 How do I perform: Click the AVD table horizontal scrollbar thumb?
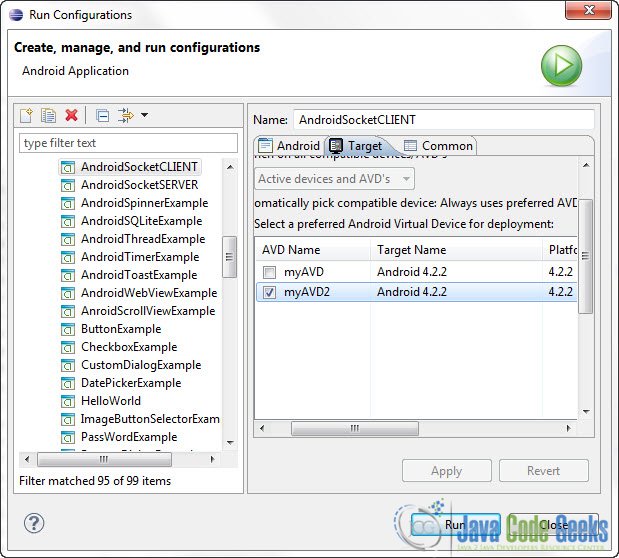pyautogui.click(x=355, y=428)
